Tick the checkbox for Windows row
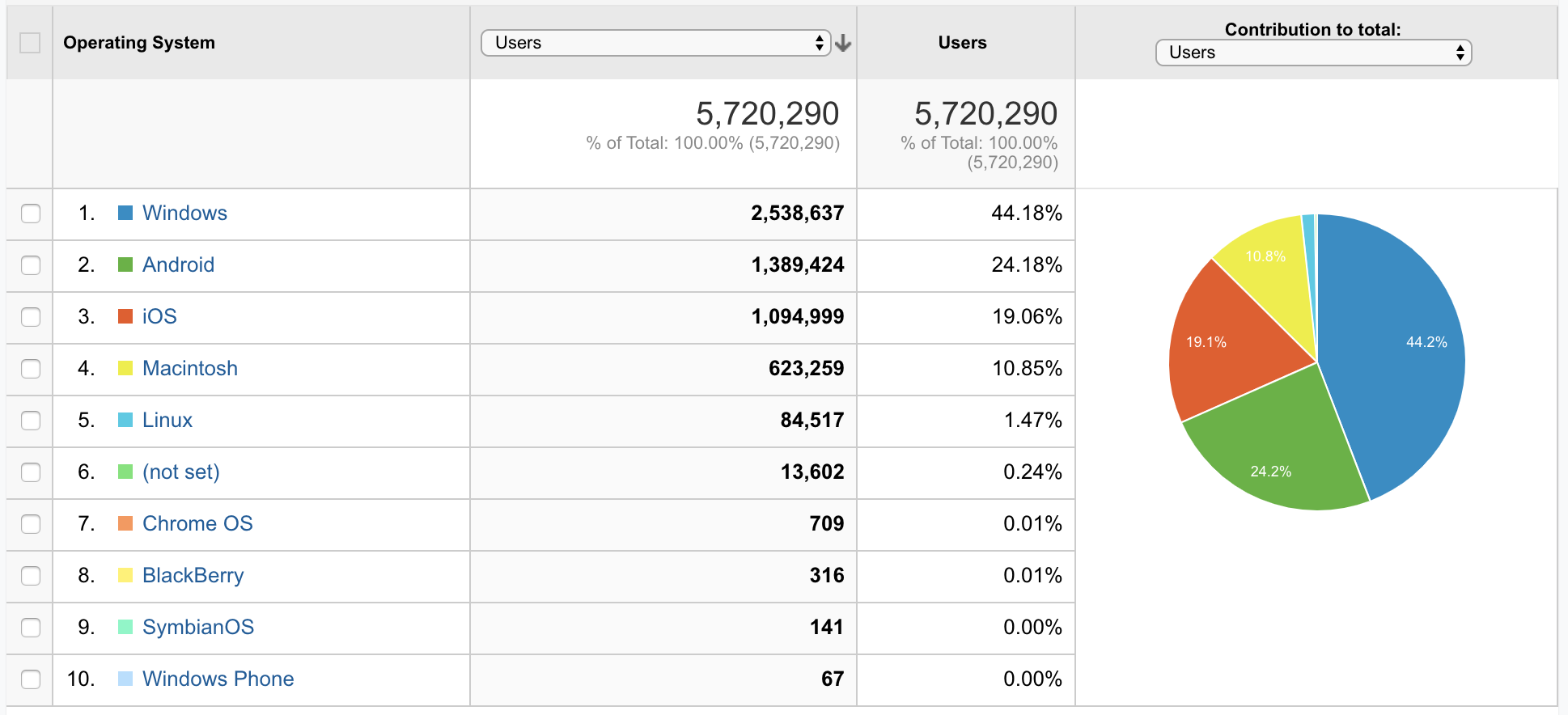Image resolution: width=1568 pixels, height=715 pixels. (x=31, y=214)
